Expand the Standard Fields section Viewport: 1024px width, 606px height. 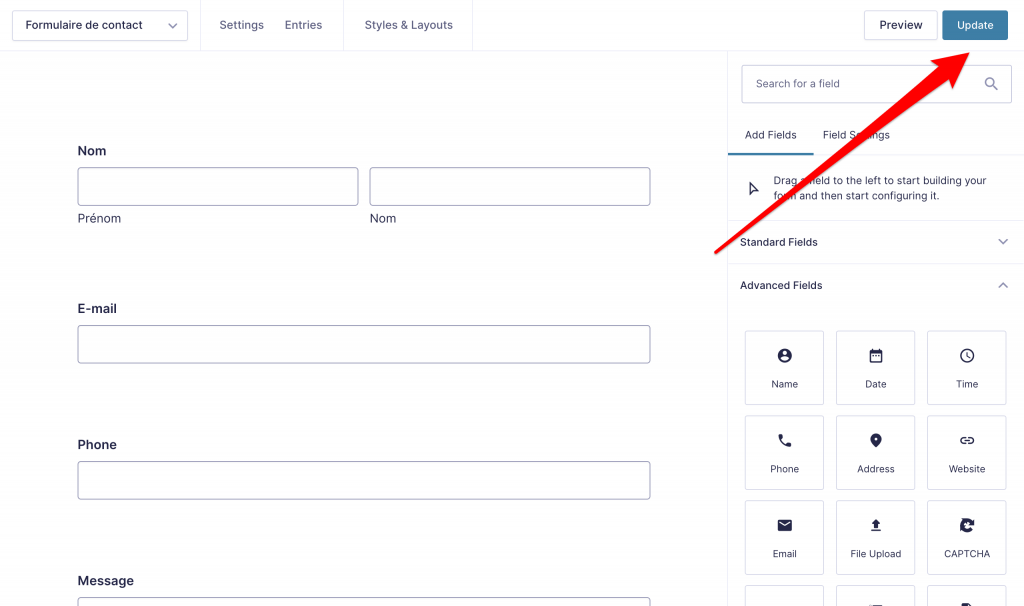(x=875, y=242)
